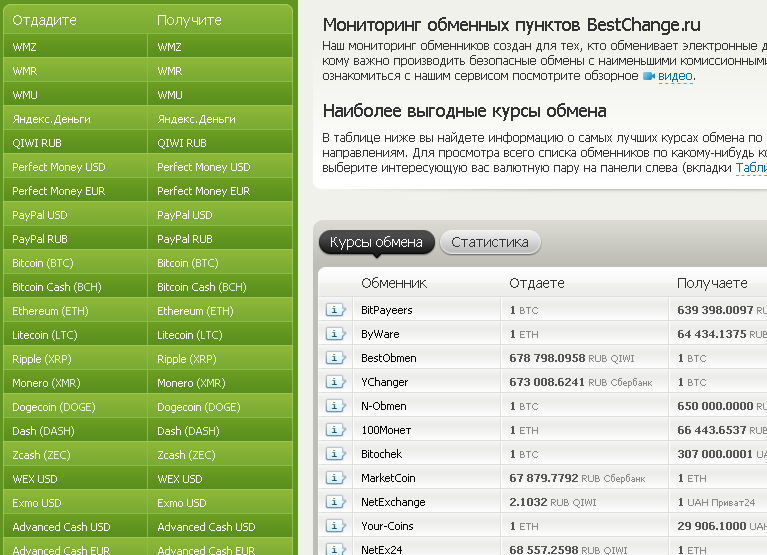Open MarketCoin exchanger link
The width and height of the screenshot is (767, 555).
click(x=388, y=478)
